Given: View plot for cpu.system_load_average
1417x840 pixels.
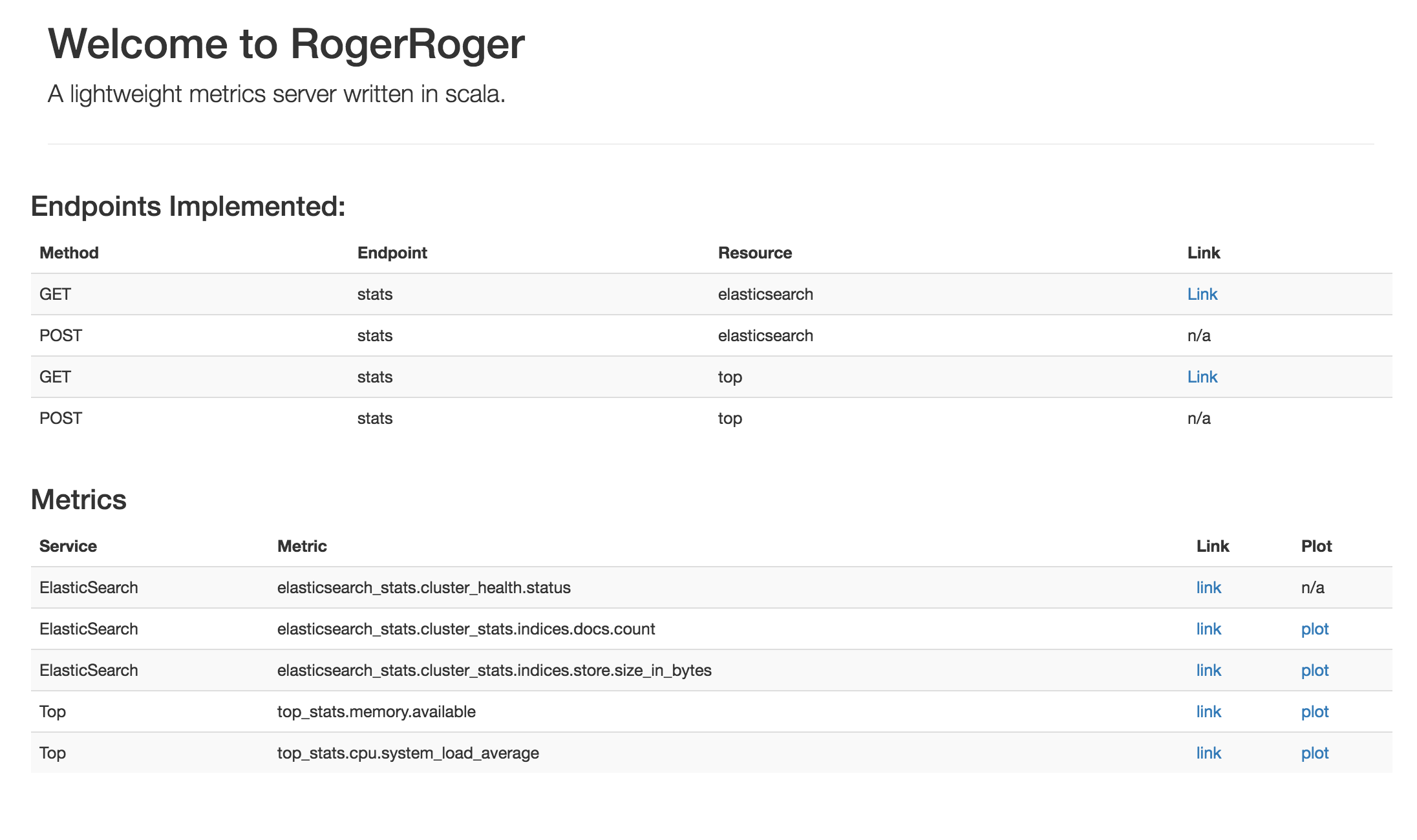Looking at the screenshot, I should pos(1314,753).
